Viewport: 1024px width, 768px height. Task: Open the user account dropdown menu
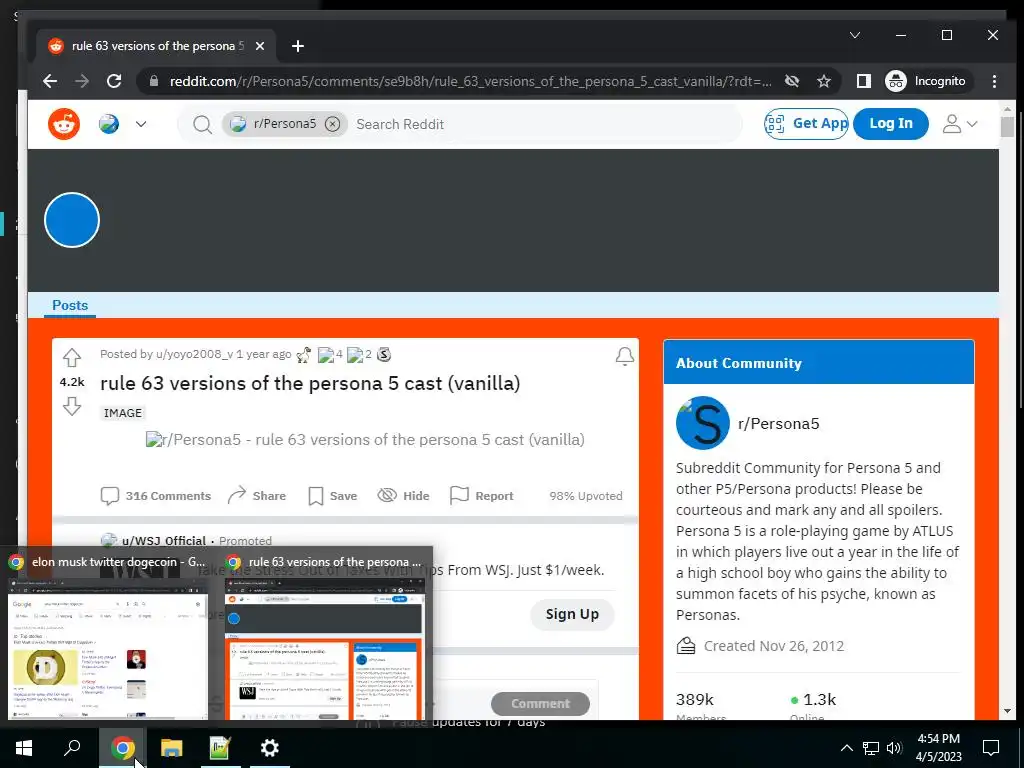[959, 124]
